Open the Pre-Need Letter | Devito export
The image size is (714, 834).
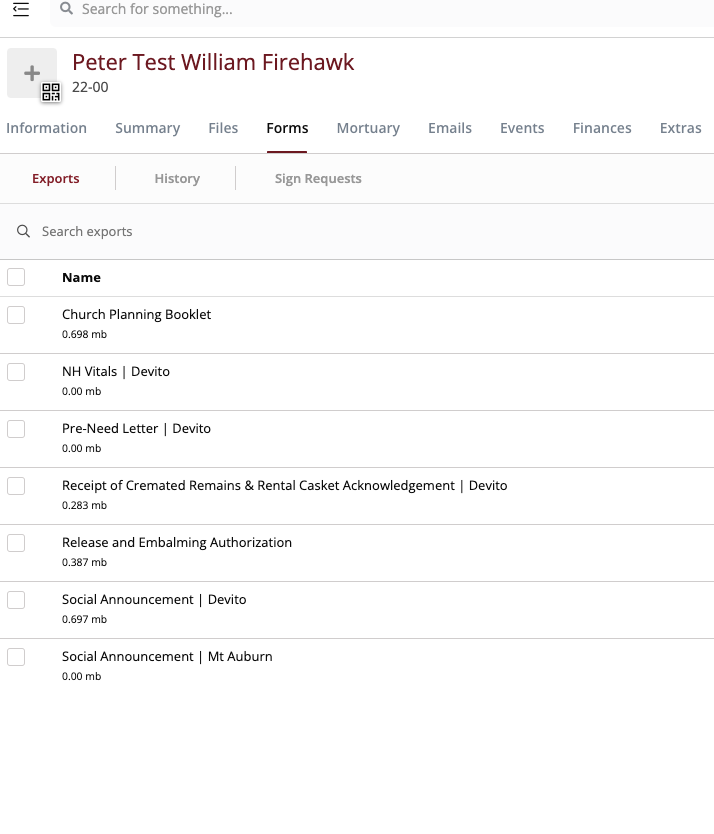point(136,429)
